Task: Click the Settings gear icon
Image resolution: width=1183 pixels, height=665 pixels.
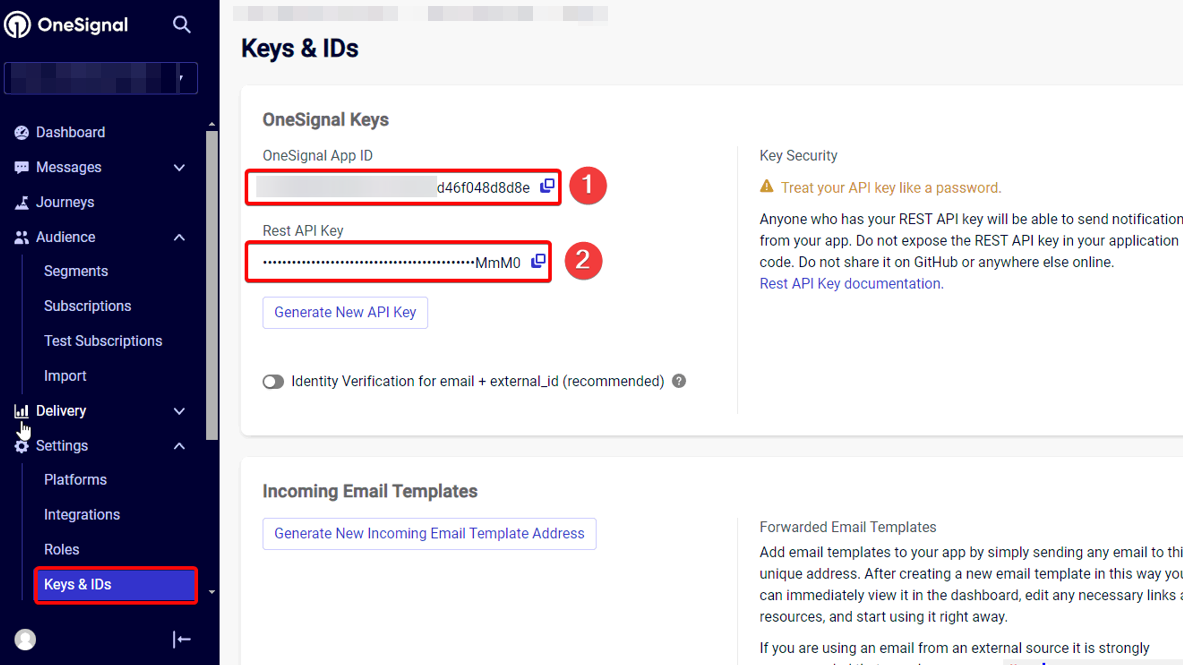Action: (x=21, y=446)
